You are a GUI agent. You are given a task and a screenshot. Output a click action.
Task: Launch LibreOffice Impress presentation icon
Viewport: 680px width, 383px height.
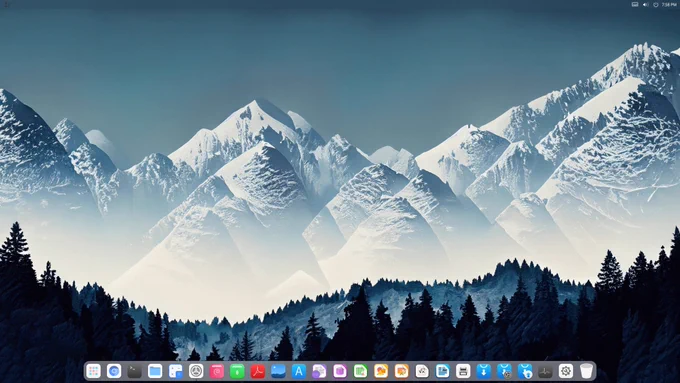402,371
